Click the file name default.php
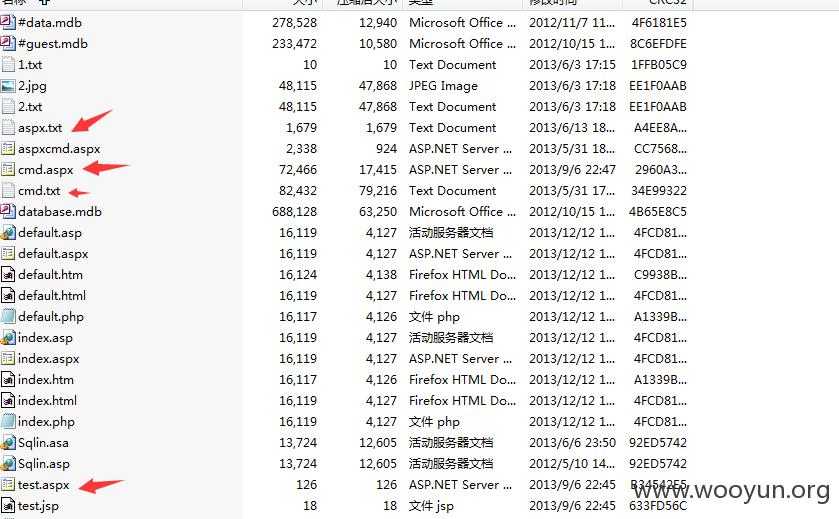839x519 pixels. point(51,317)
